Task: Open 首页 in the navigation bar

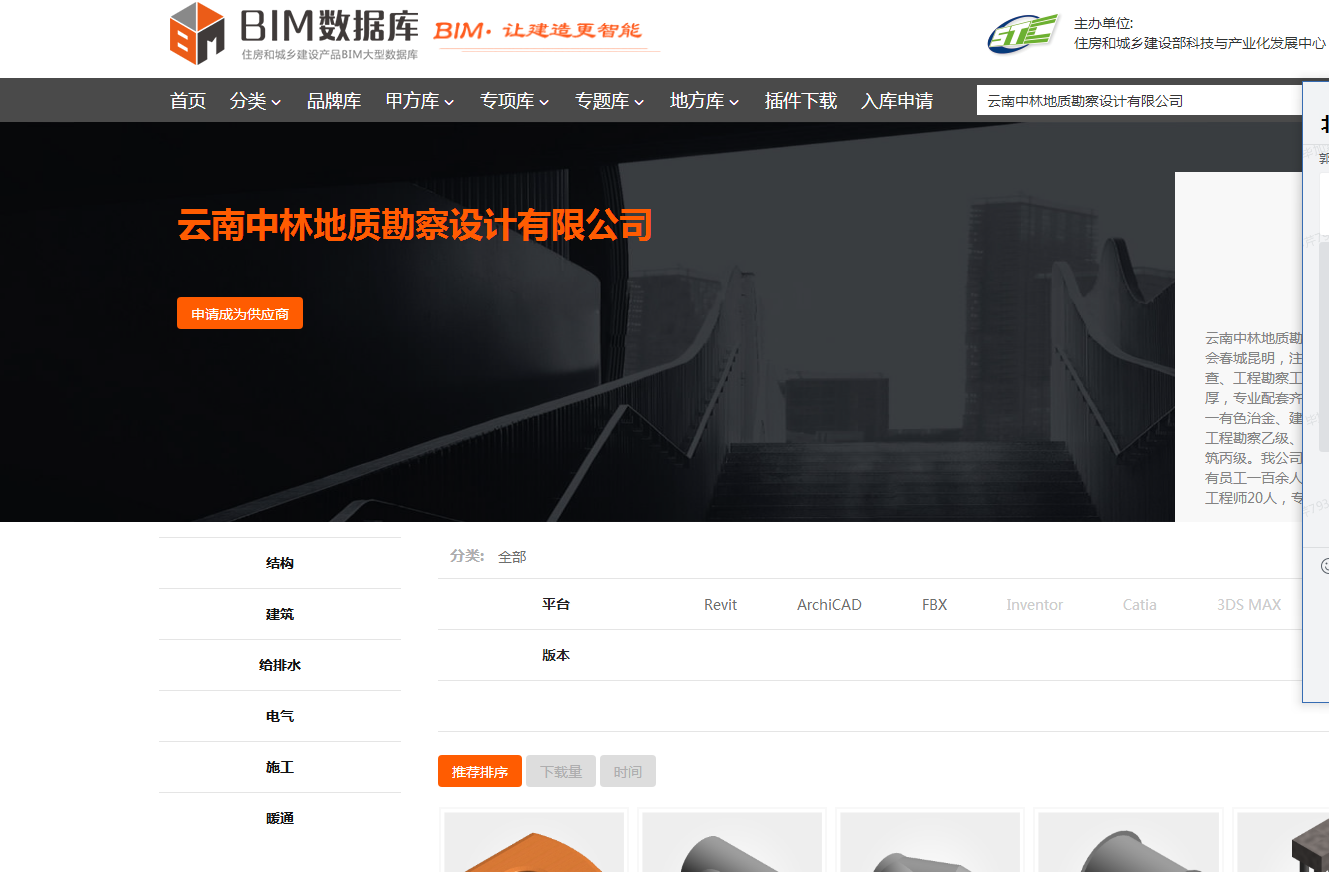Action: coord(188,101)
